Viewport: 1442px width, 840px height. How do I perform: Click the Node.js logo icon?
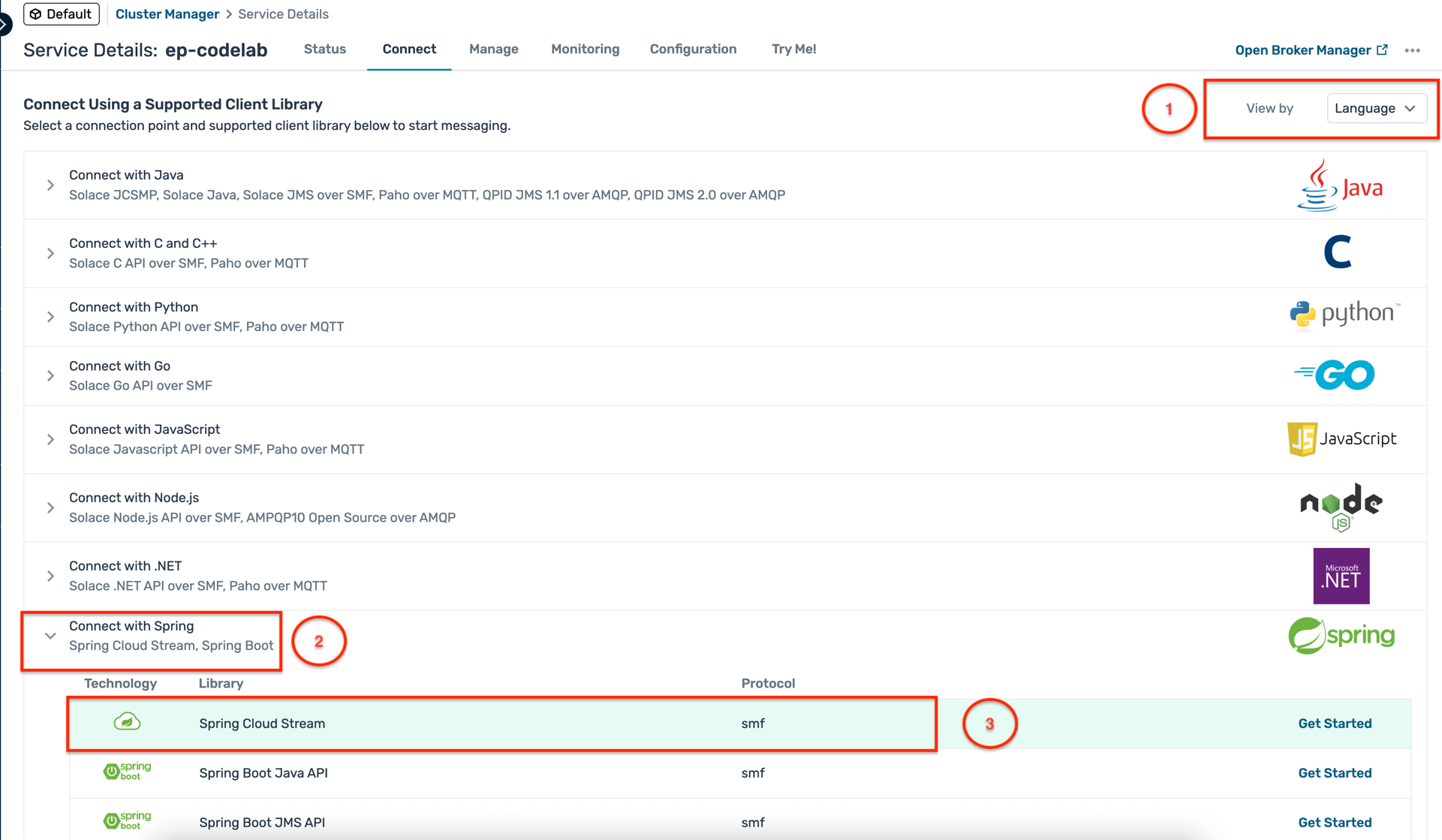pyautogui.click(x=1341, y=507)
